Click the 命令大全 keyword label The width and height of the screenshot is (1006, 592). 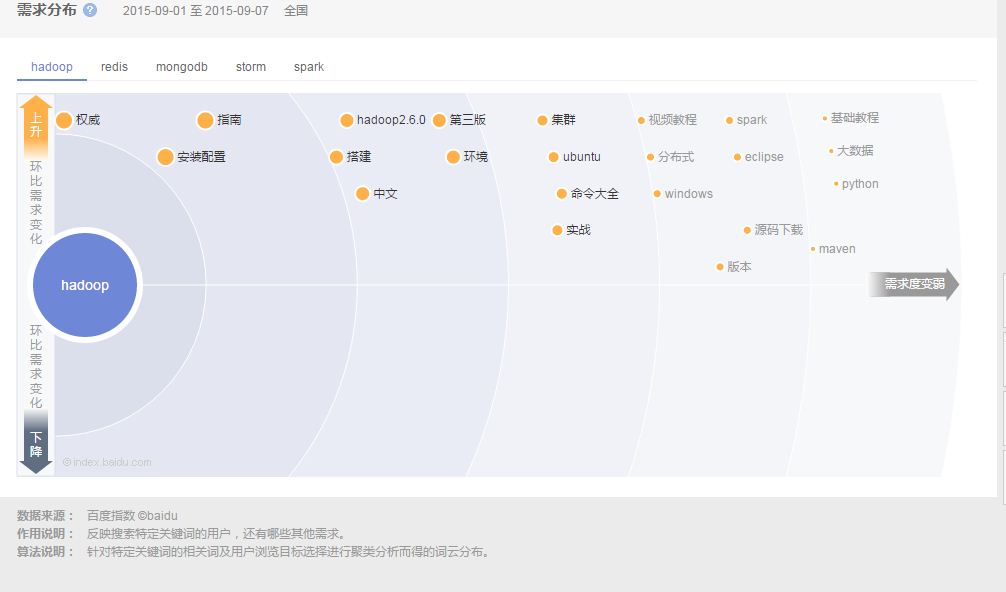(595, 194)
